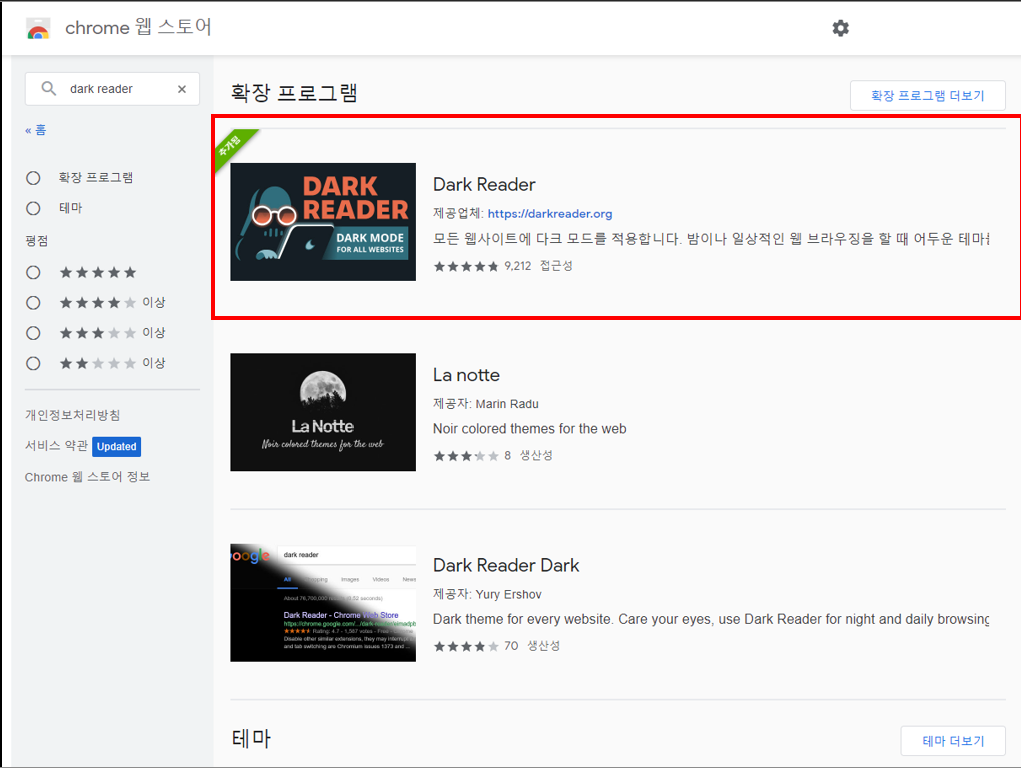Screen dimensions: 1021x768
Task: Open the La Notte moon thumbnail
Action: pyautogui.click(x=323, y=412)
